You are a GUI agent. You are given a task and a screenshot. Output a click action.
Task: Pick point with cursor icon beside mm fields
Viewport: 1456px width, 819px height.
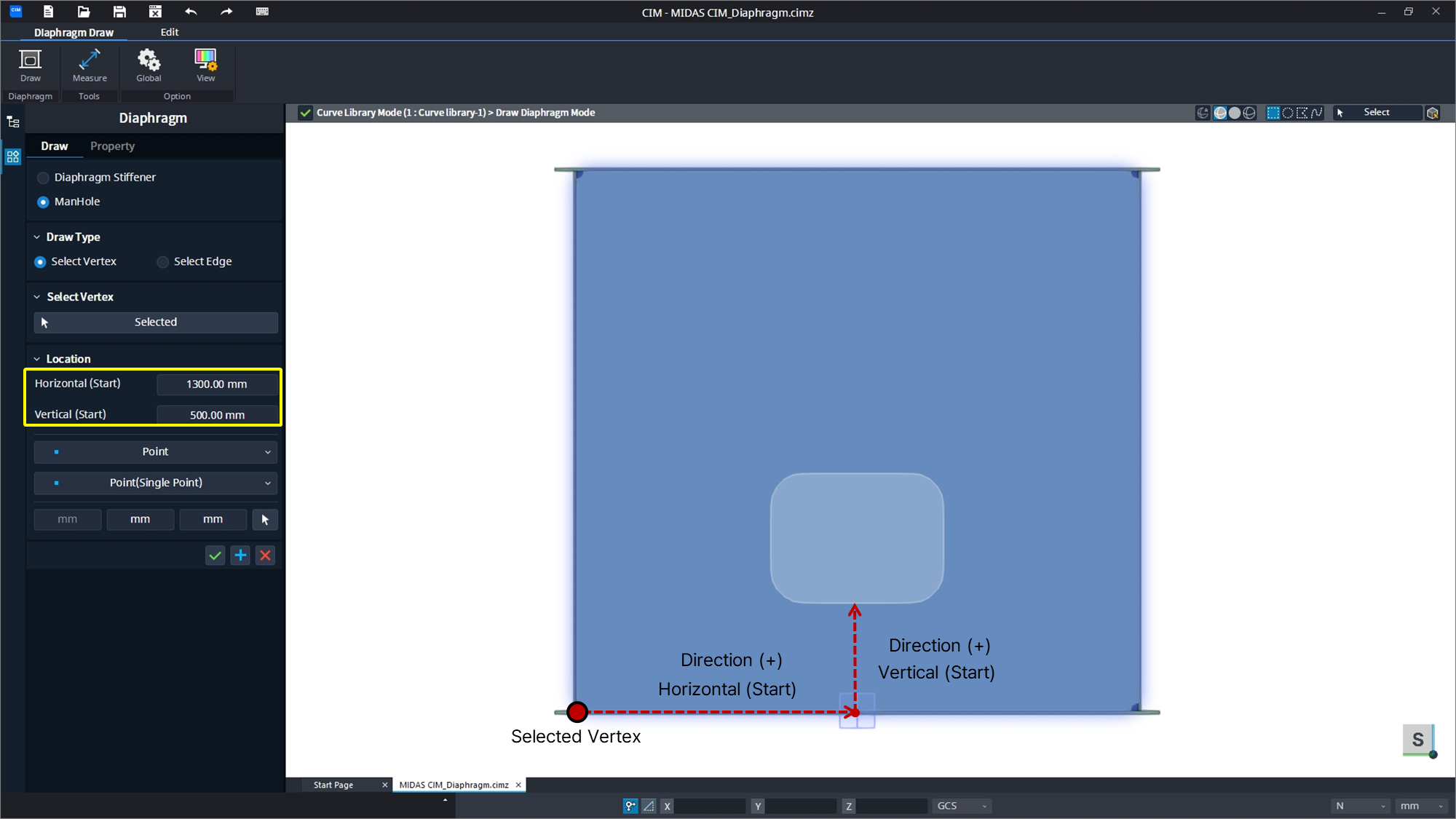265,520
